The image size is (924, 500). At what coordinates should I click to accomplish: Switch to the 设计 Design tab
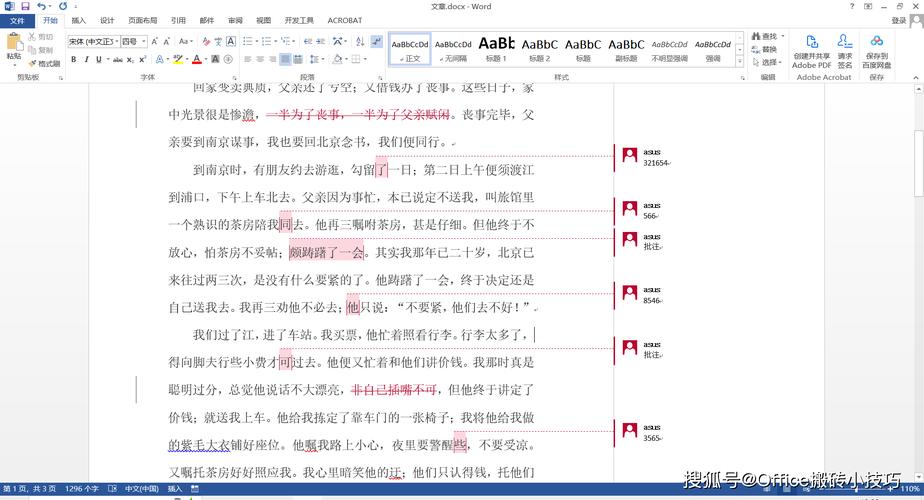click(107, 21)
